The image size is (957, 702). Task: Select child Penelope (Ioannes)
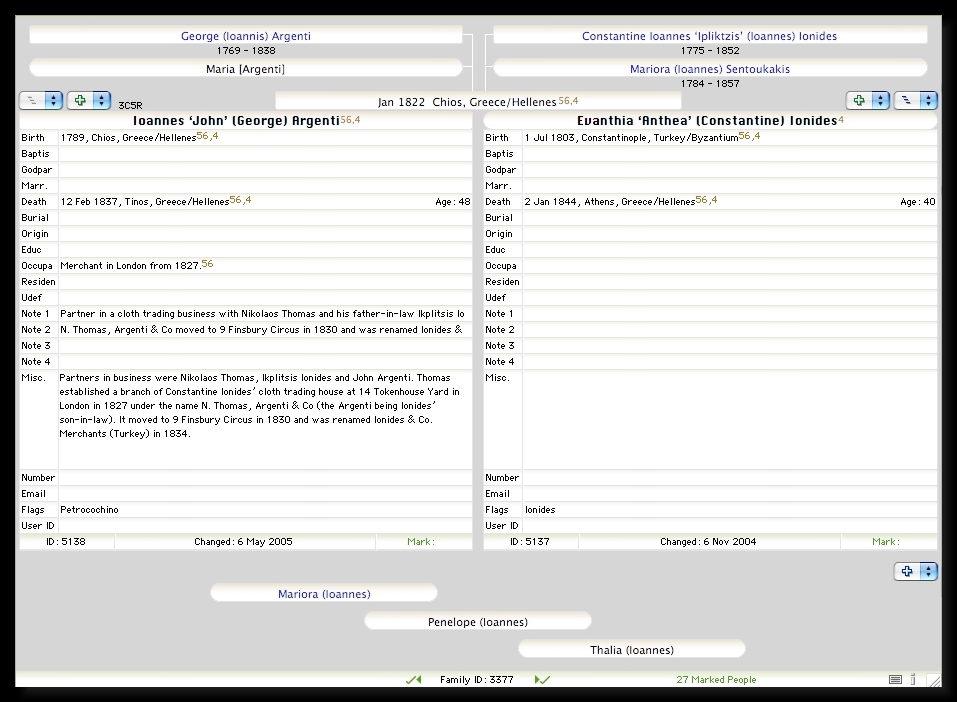click(477, 622)
